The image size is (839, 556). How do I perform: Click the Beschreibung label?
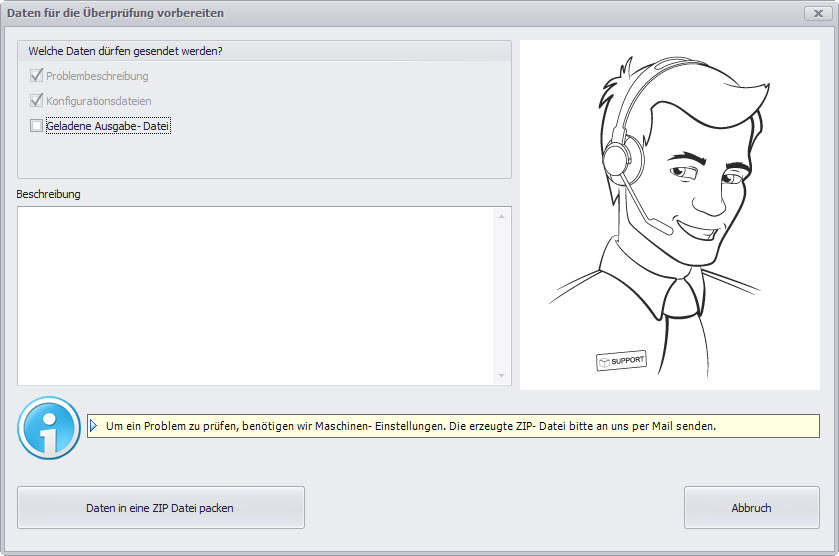pos(48,194)
